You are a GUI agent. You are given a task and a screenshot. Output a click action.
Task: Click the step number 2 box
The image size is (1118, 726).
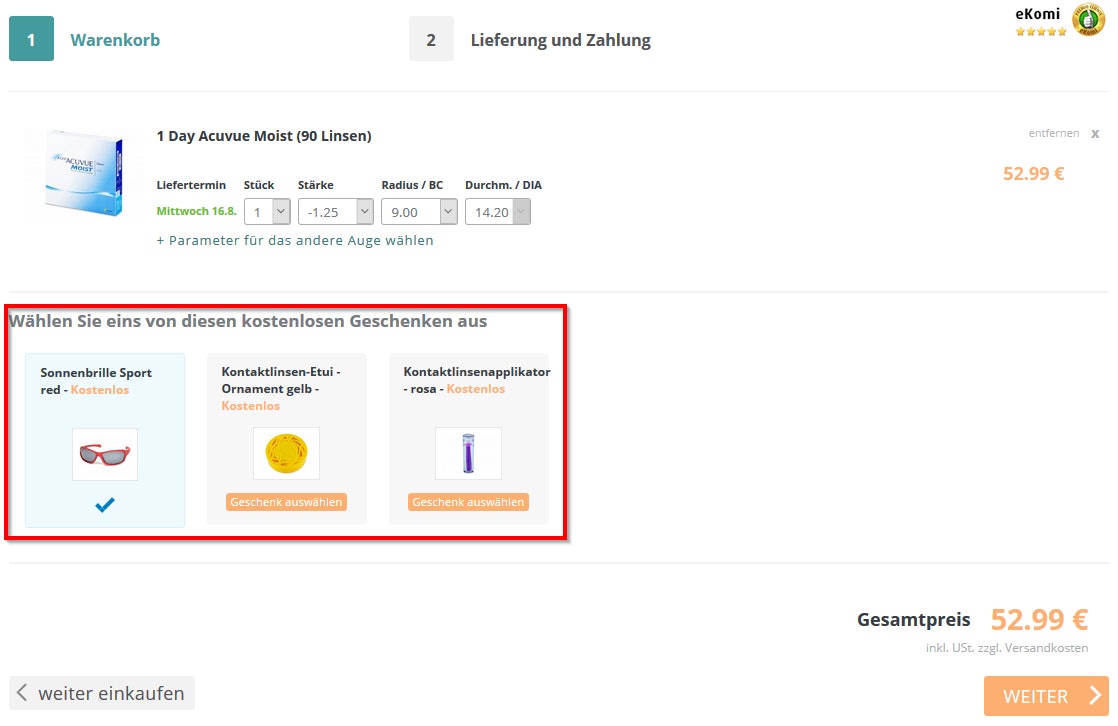[x=431, y=39]
